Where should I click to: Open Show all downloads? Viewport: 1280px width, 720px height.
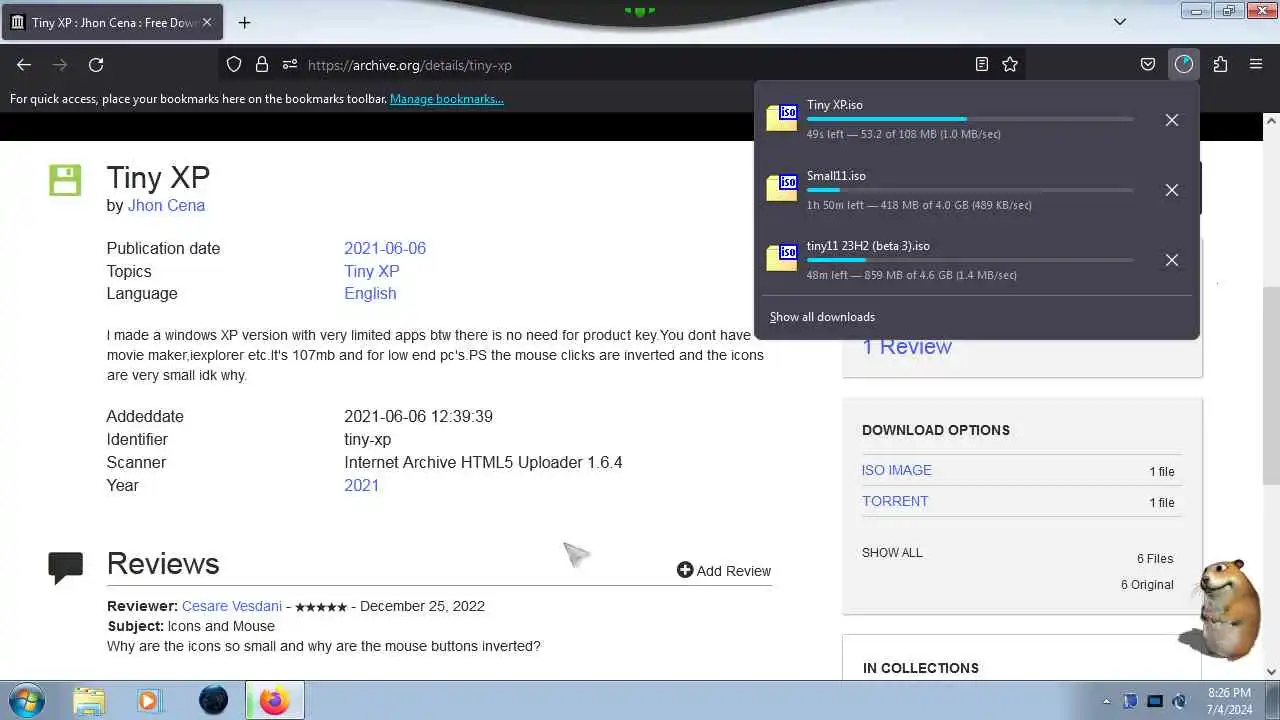click(822, 317)
